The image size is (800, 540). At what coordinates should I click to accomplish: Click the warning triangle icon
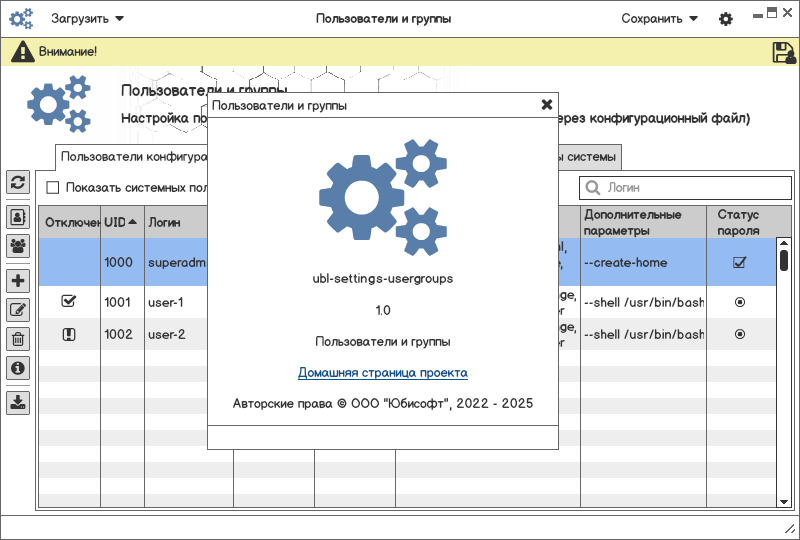point(22,52)
